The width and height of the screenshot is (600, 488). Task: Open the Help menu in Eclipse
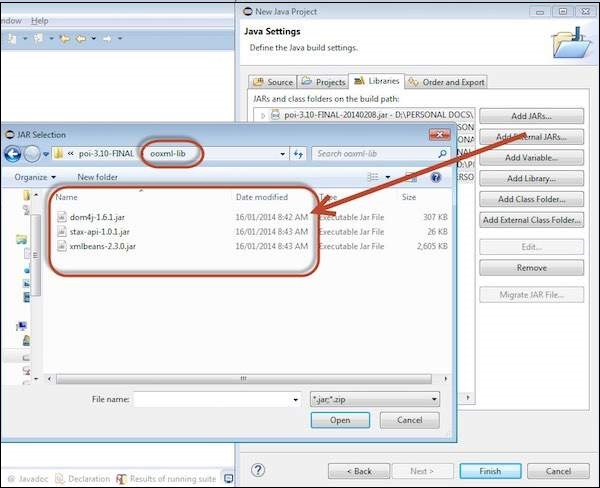click(40, 21)
